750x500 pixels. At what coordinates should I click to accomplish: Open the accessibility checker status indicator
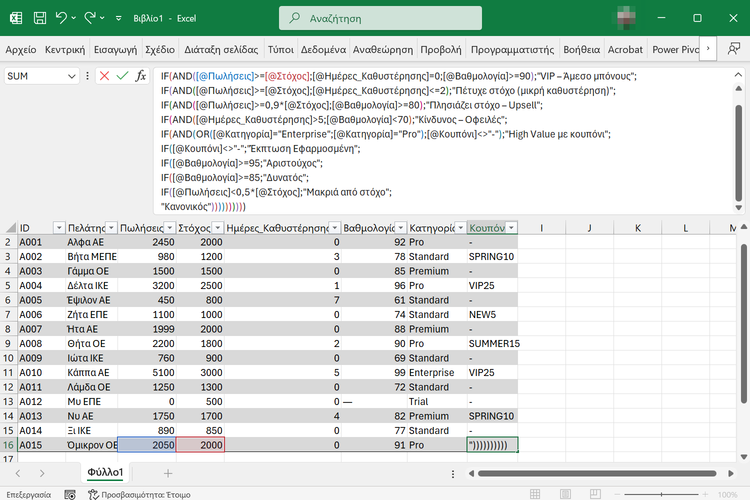[142, 494]
